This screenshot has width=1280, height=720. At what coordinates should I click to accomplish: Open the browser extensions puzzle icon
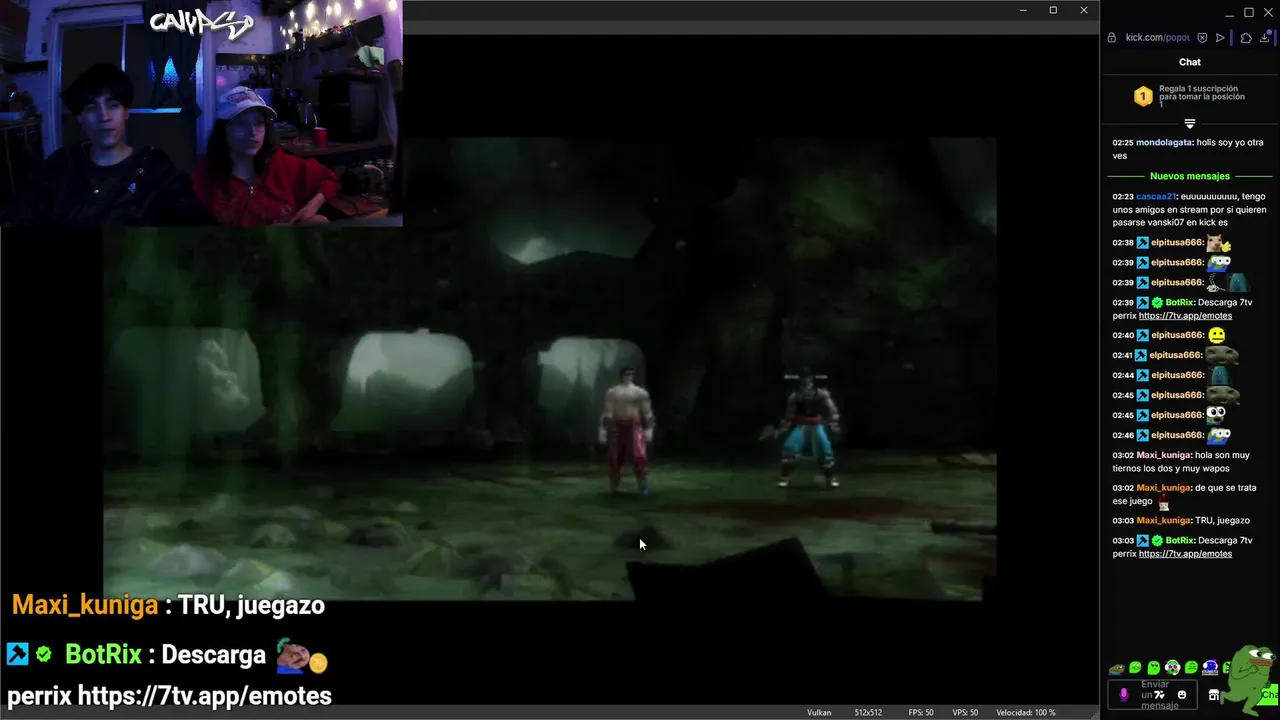[x=1246, y=38]
